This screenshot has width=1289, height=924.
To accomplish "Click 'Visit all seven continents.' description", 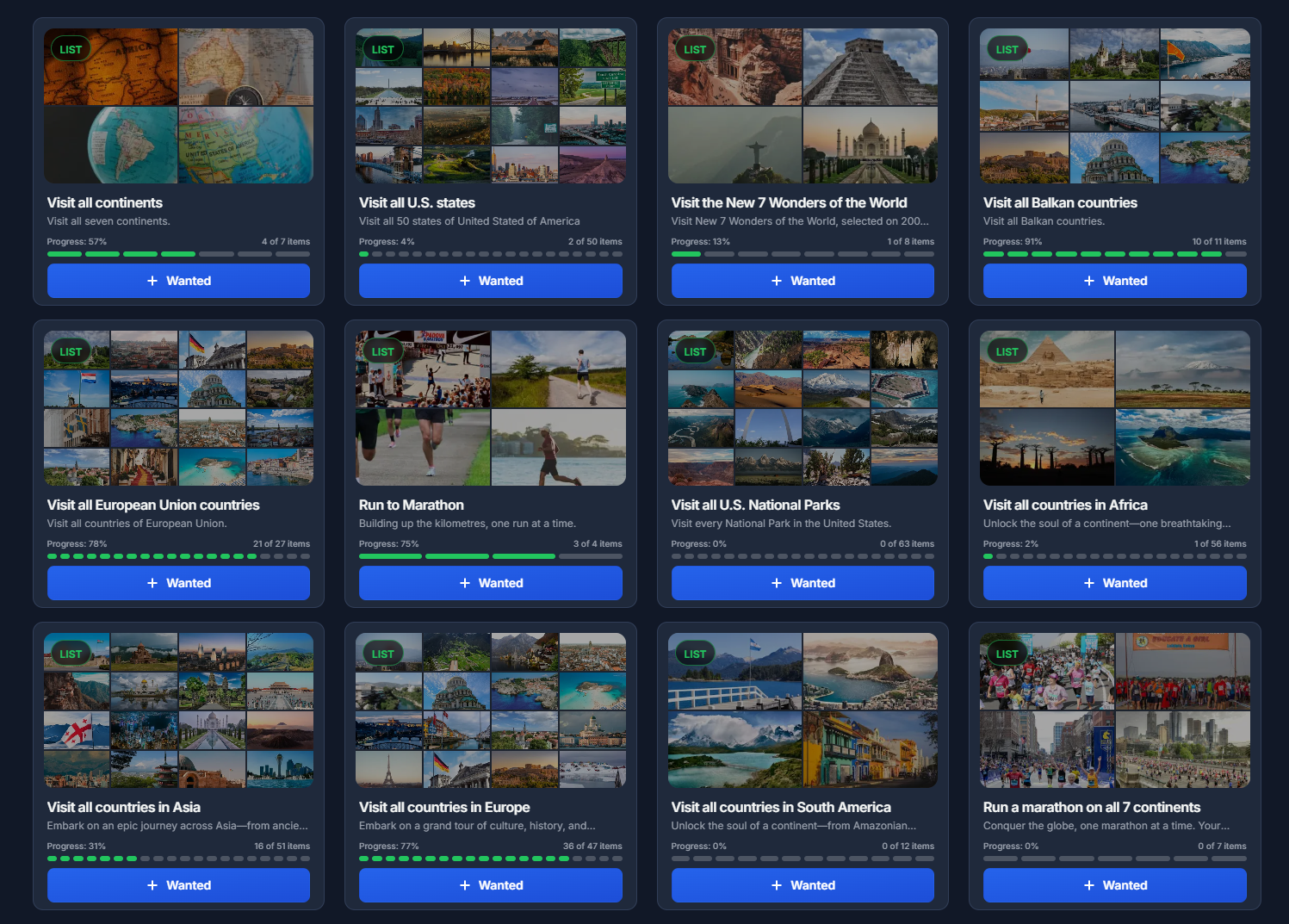I will (x=108, y=221).
